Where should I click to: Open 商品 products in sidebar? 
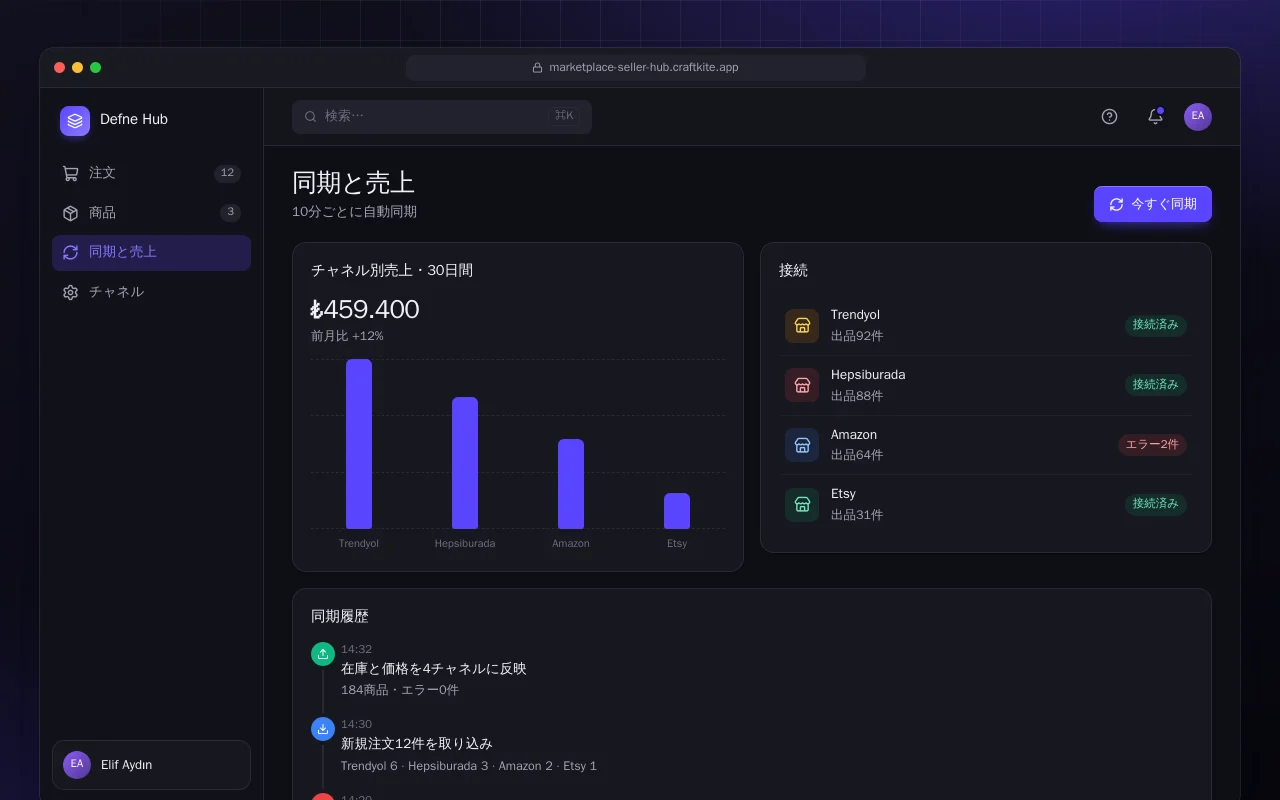click(151, 213)
